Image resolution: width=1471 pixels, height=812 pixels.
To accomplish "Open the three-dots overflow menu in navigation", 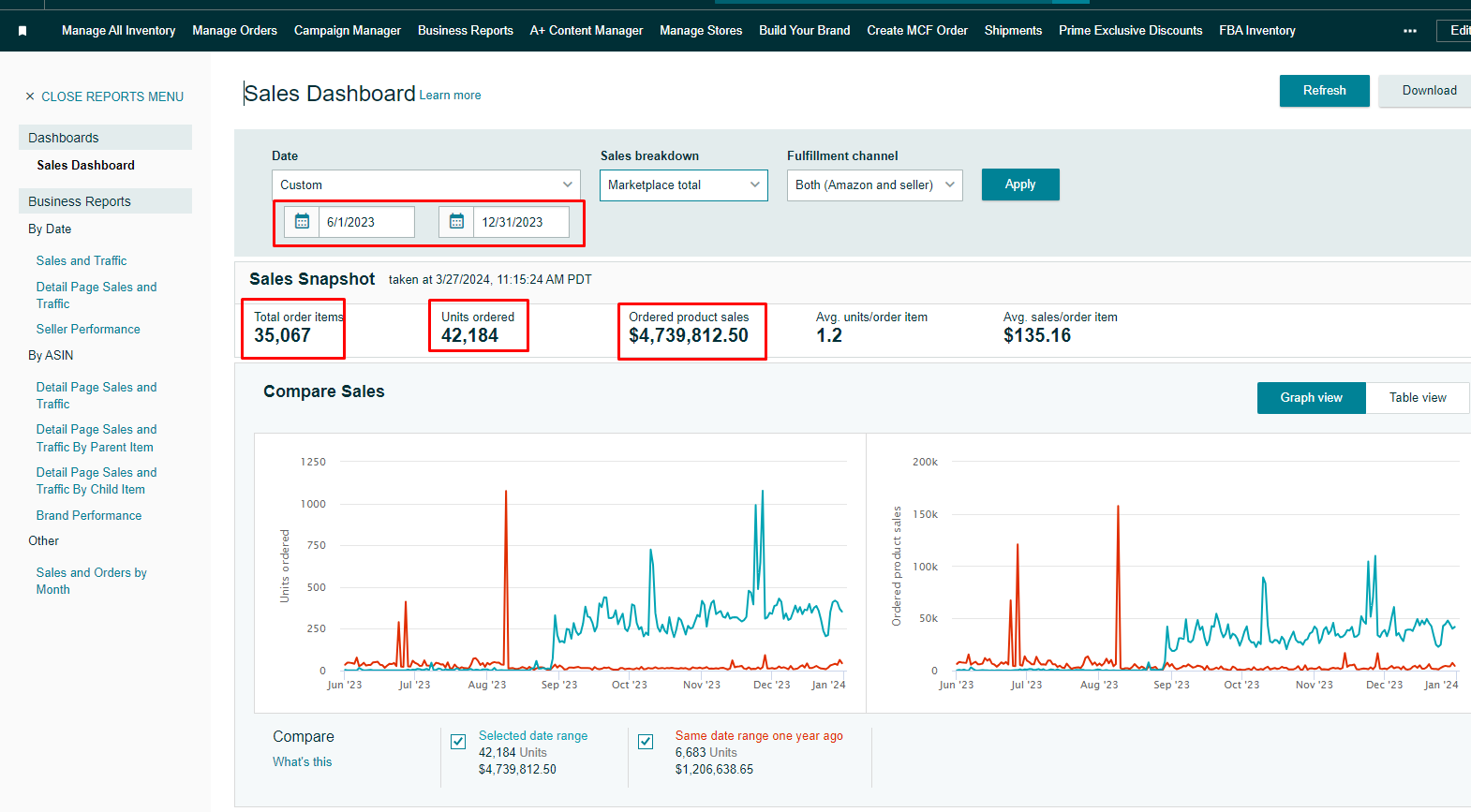I will (1409, 31).
